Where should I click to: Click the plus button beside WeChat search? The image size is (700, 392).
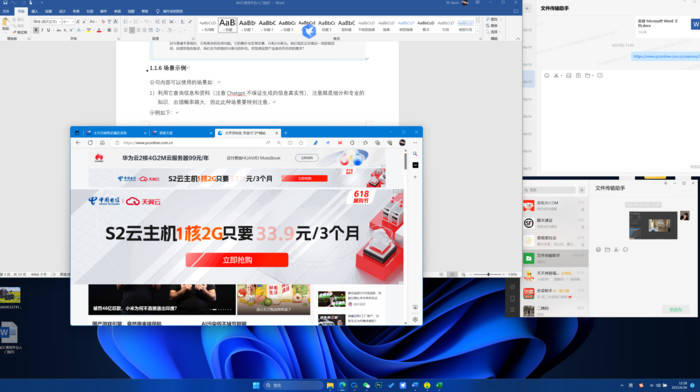coord(582,190)
